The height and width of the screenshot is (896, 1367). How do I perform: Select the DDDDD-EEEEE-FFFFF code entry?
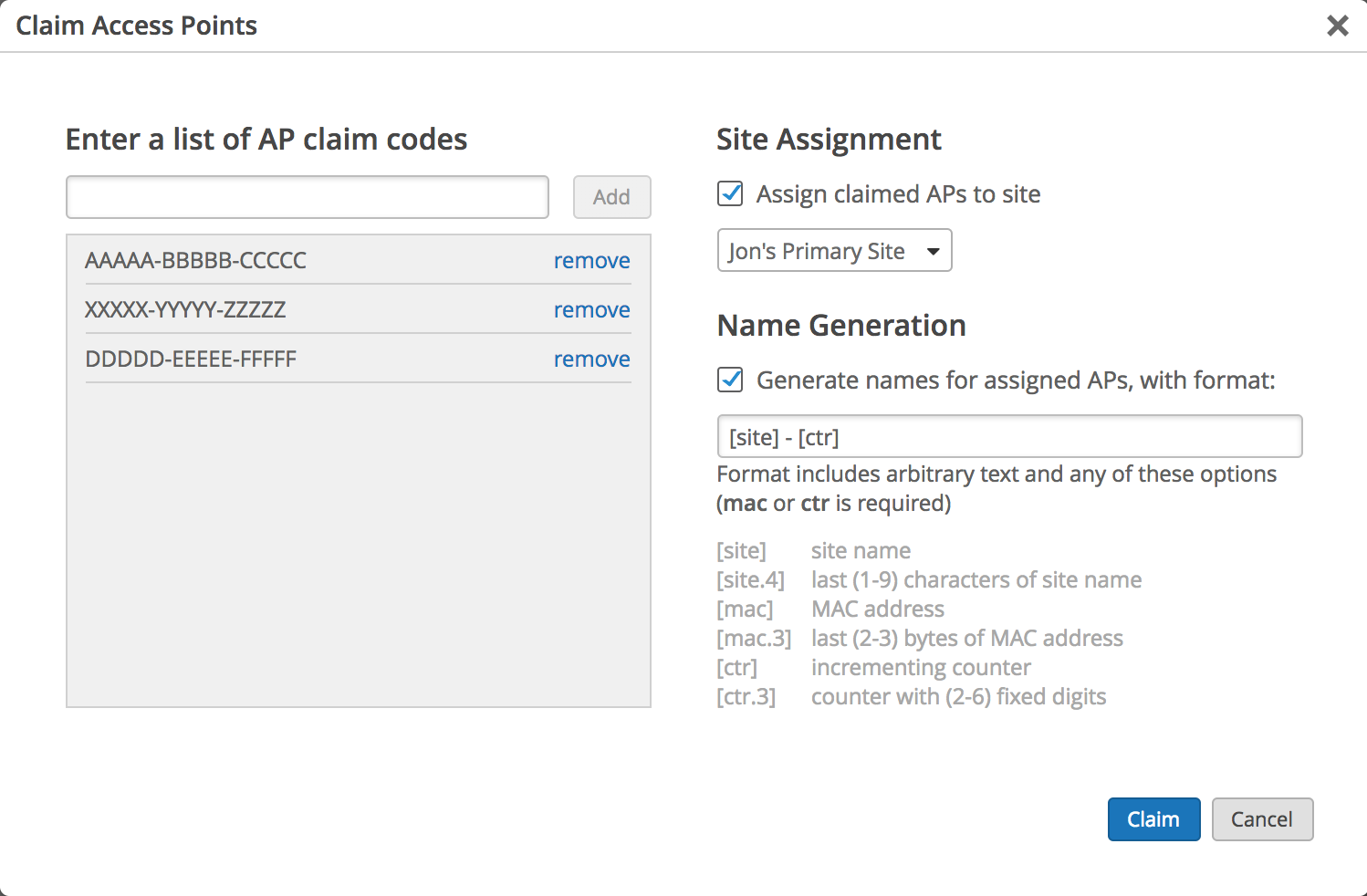coord(191,359)
